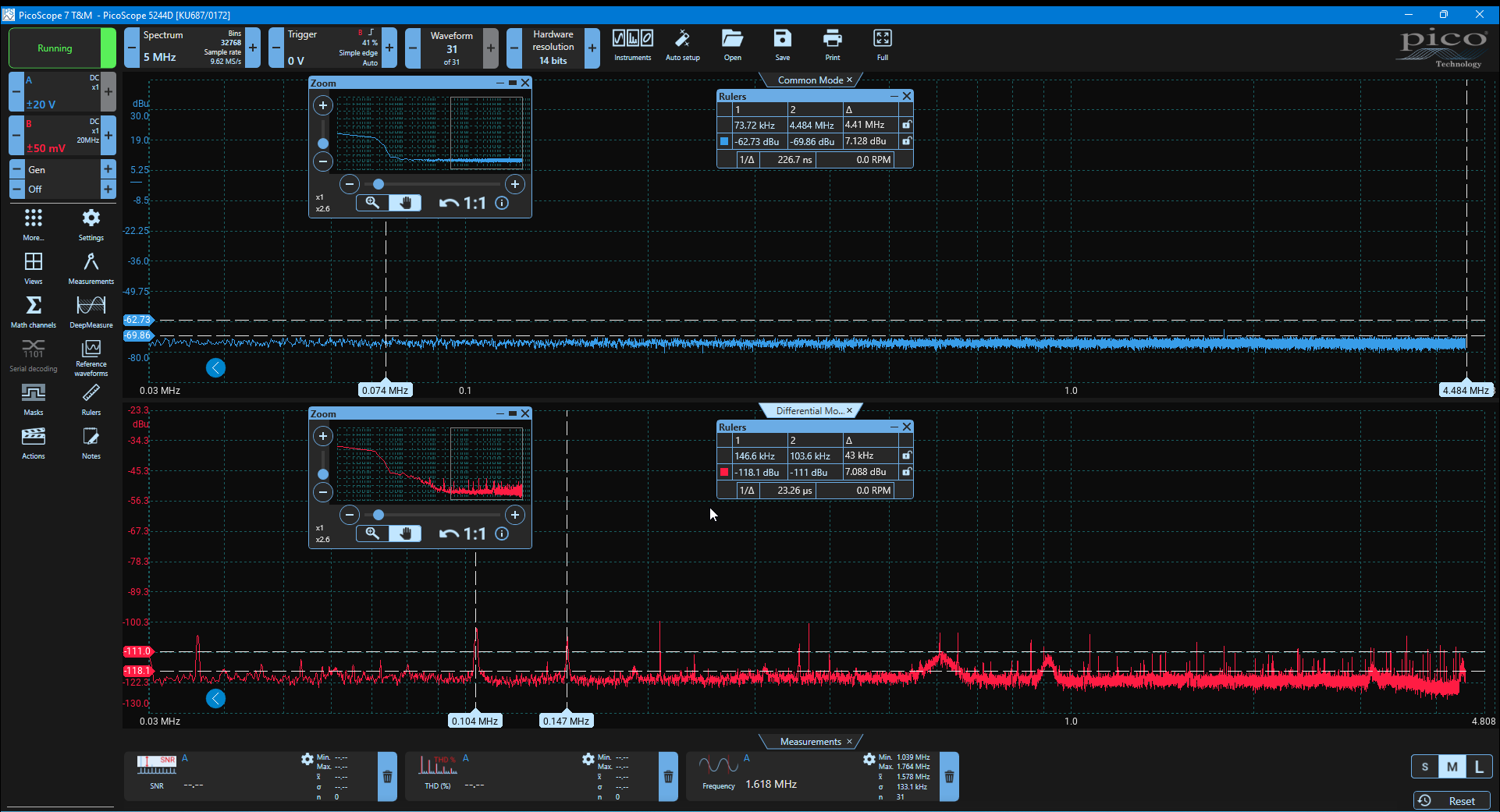
Task: Open the Notes tool
Action: pos(91,443)
